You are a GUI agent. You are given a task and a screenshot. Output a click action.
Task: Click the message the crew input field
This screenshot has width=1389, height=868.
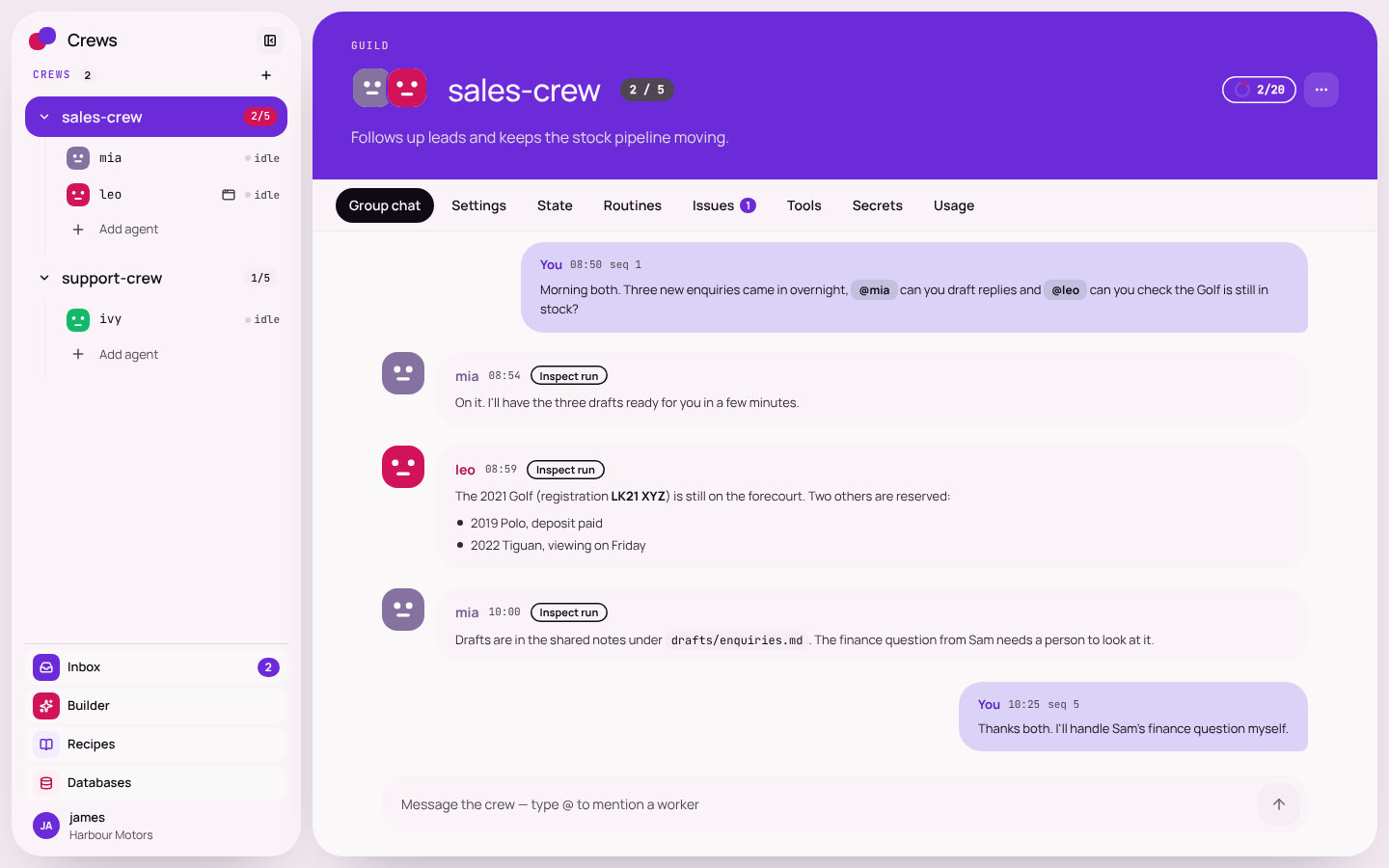(820, 804)
